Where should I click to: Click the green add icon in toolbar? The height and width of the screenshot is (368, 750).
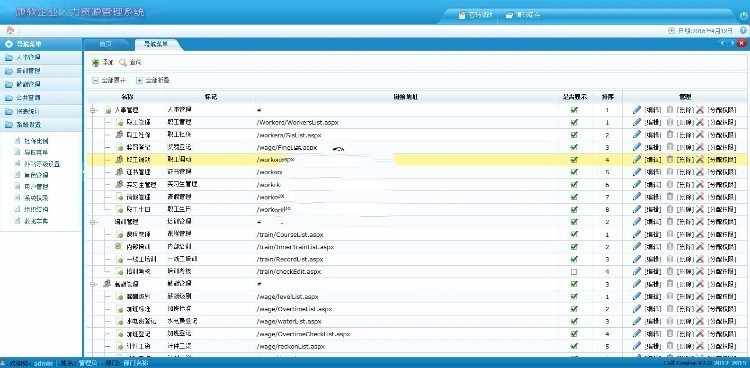pyautogui.click(x=95, y=63)
